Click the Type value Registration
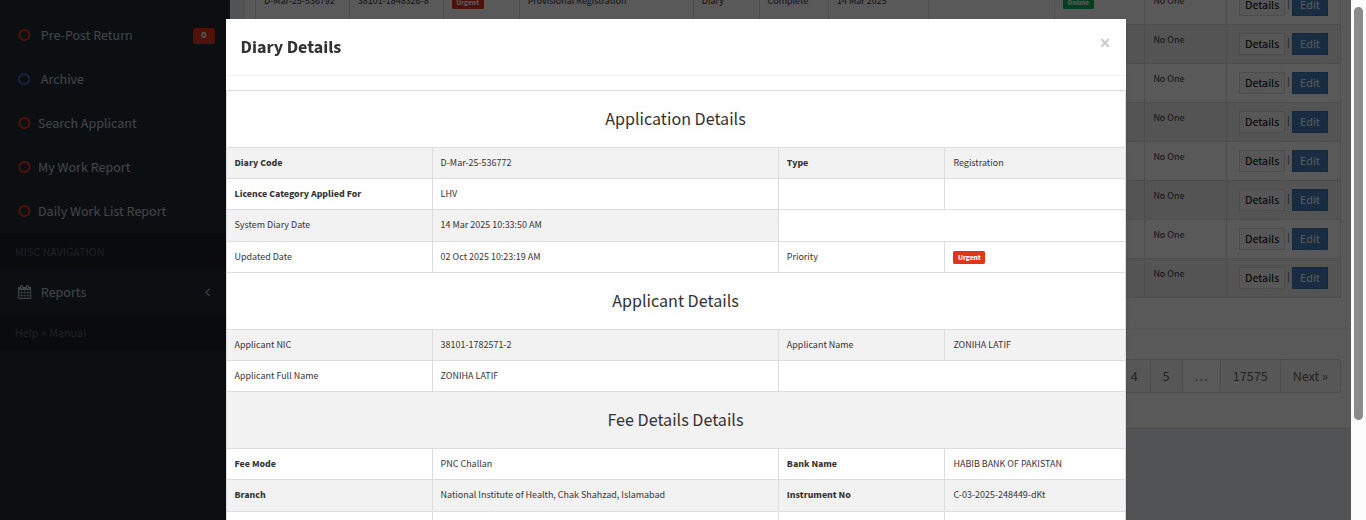 pyautogui.click(x=978, y=163)
